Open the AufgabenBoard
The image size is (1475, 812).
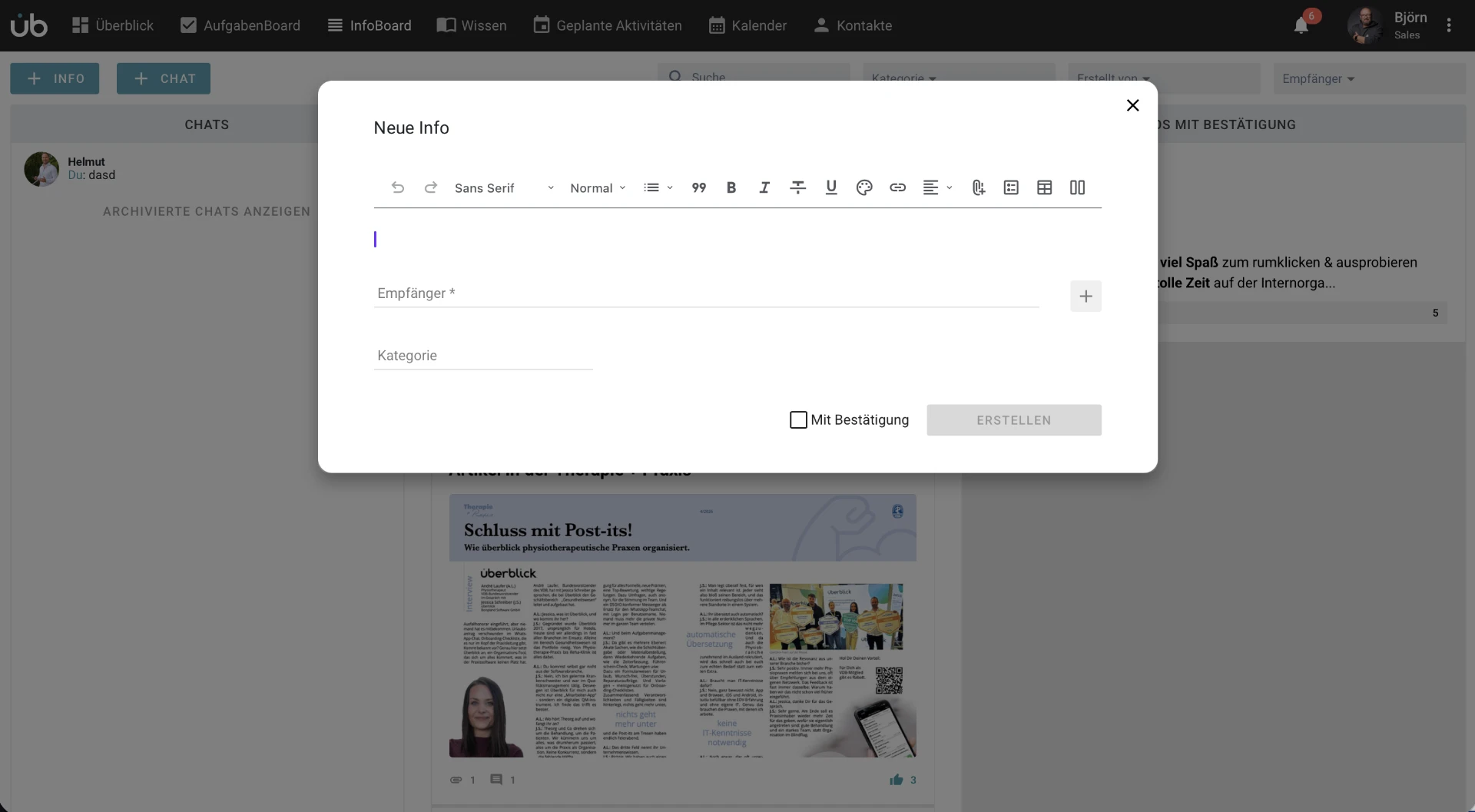(240, 25)
